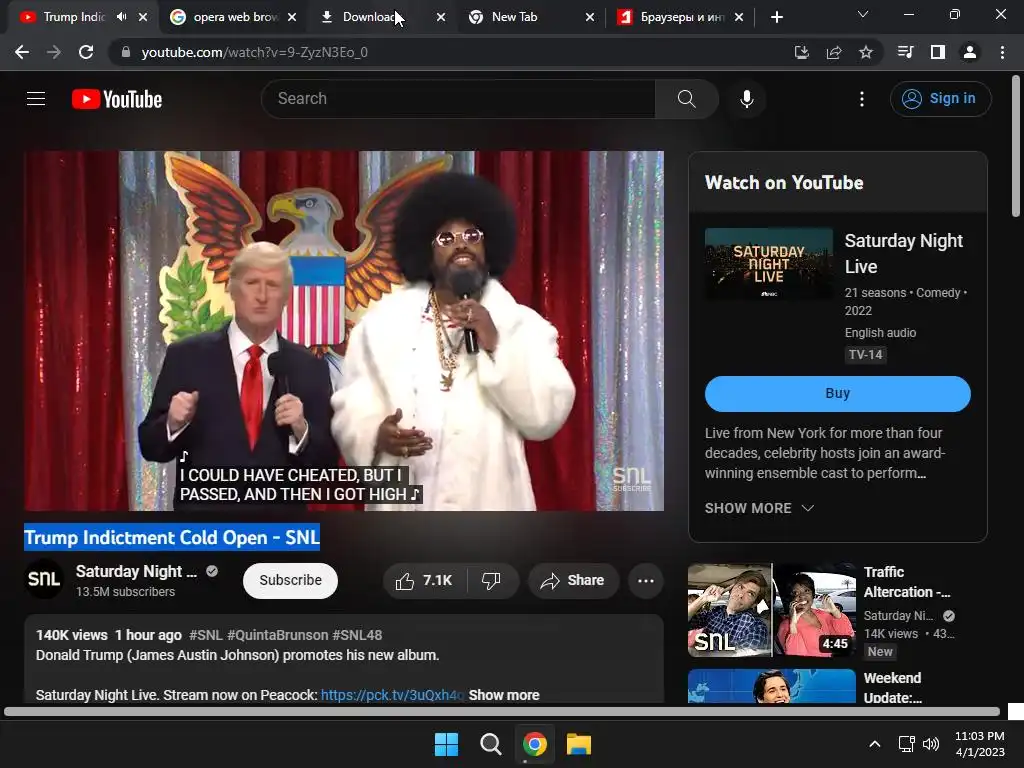Go back with browser back arrow
This screenshot has width=1024, height=768.
click(x=22, y=52)
